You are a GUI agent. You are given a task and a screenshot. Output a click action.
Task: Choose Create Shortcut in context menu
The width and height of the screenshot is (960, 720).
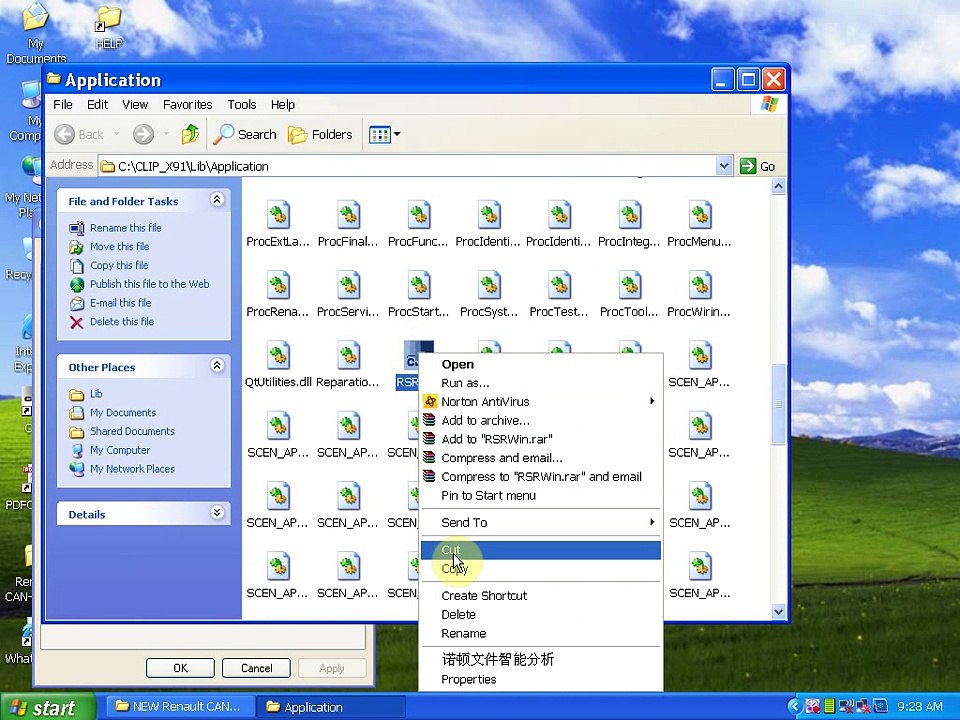point(541,596)
